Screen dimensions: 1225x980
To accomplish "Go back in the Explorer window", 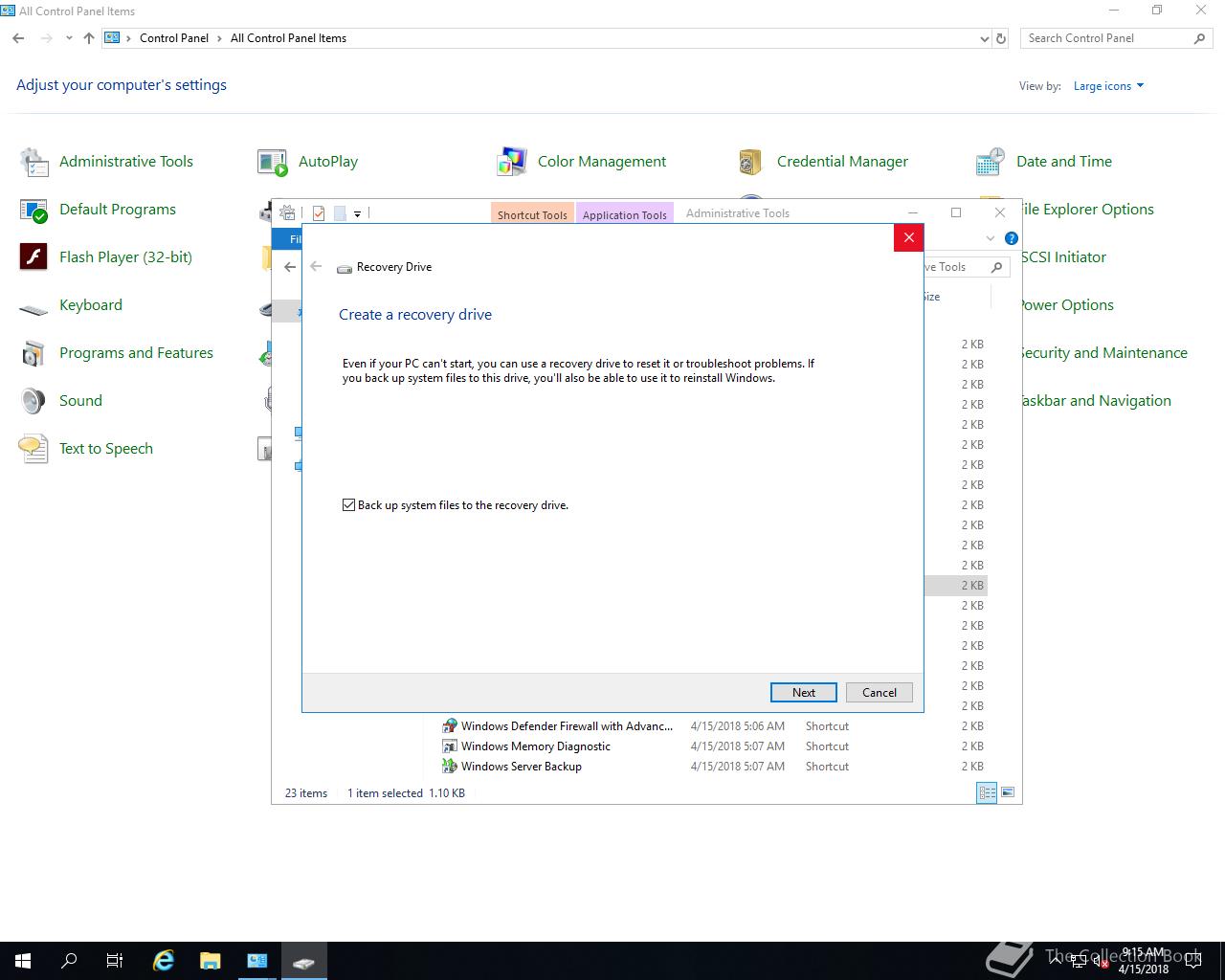I will click(x=290, y=267).
